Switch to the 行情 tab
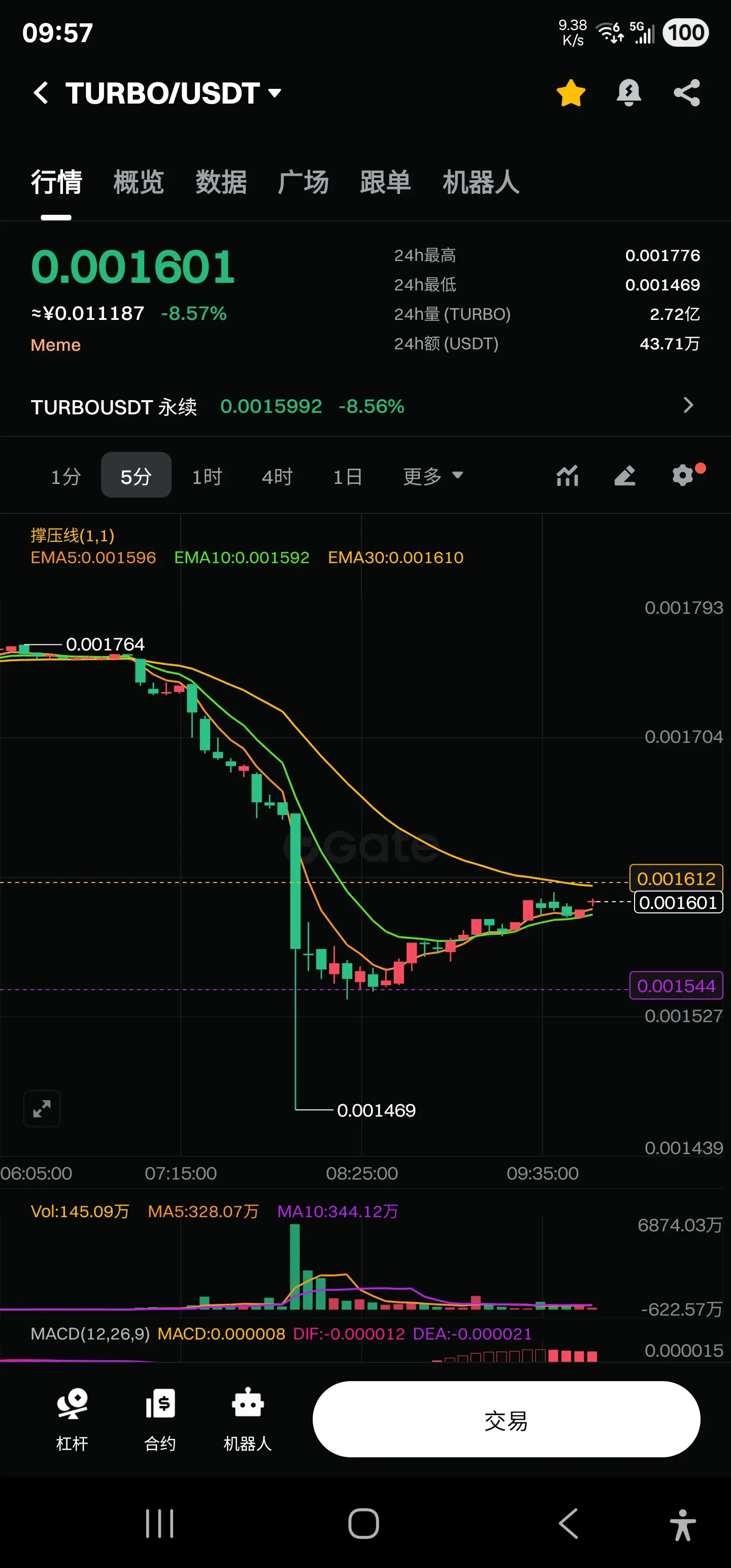This screenshot has width=731, height=1568. click(x=56, y=182)
